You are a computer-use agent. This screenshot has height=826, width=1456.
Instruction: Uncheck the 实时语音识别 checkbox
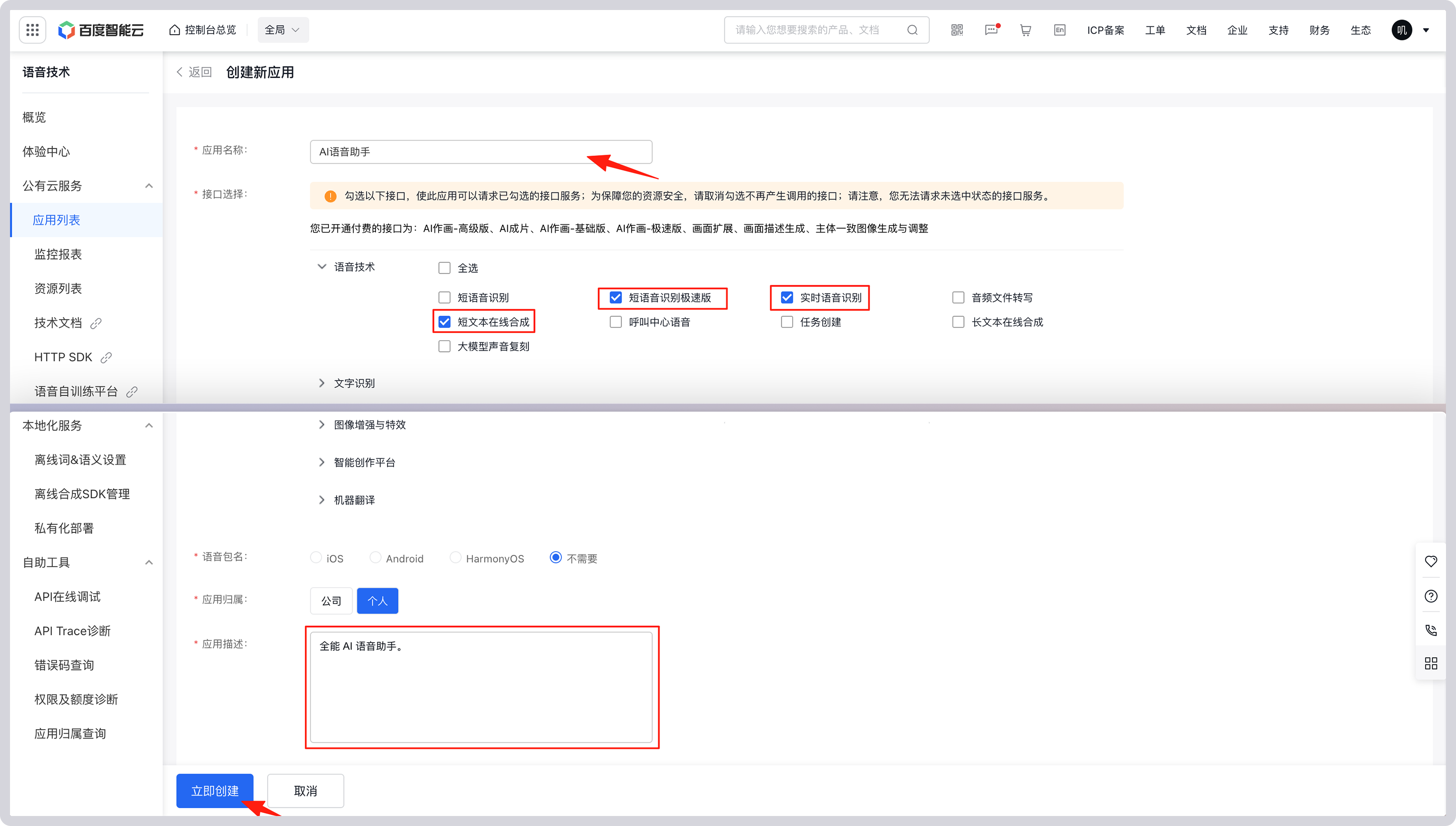(x=786, y=298)
